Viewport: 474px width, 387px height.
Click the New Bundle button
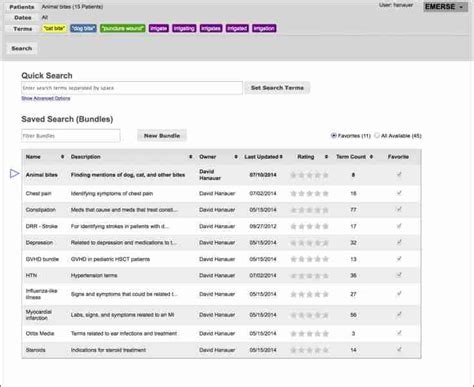pyautogui.click(x=162, y=136)
